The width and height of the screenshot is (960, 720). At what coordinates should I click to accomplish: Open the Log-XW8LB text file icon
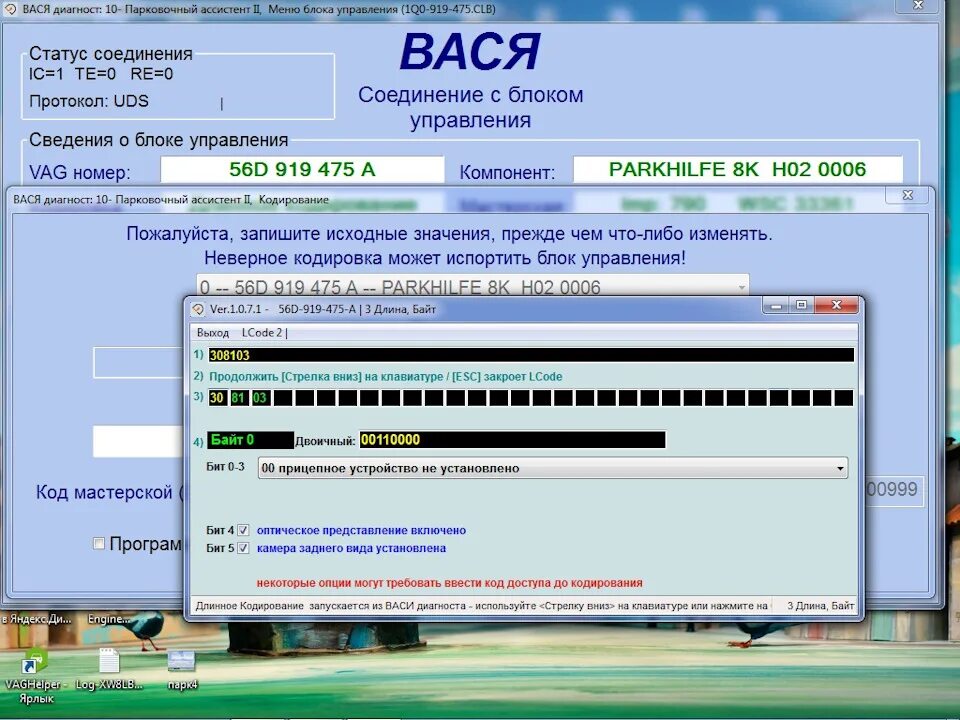[x=109, y=669]
